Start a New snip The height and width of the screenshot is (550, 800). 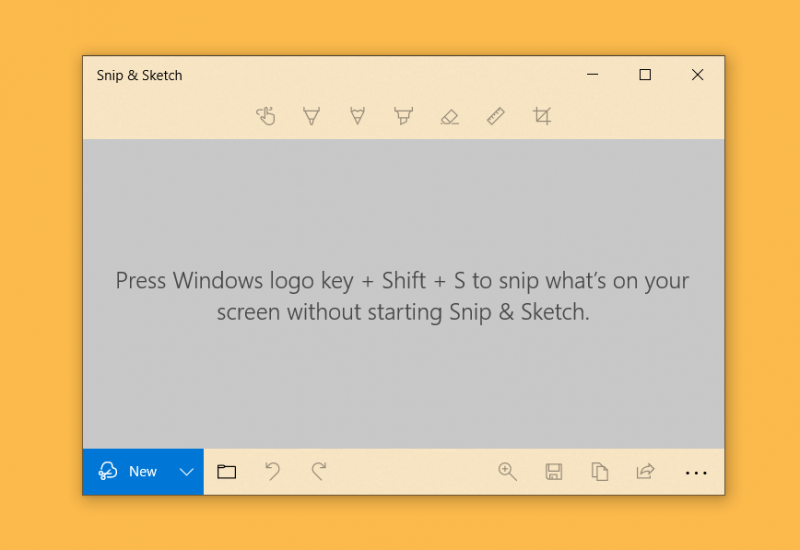click(128, 471)
